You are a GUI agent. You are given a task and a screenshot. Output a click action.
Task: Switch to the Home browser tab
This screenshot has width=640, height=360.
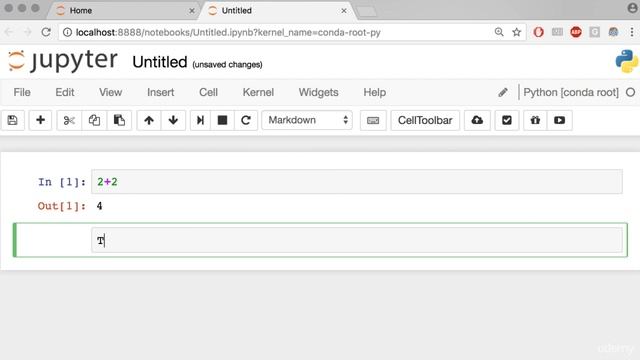pyautogui.click(x=122, y=11)
